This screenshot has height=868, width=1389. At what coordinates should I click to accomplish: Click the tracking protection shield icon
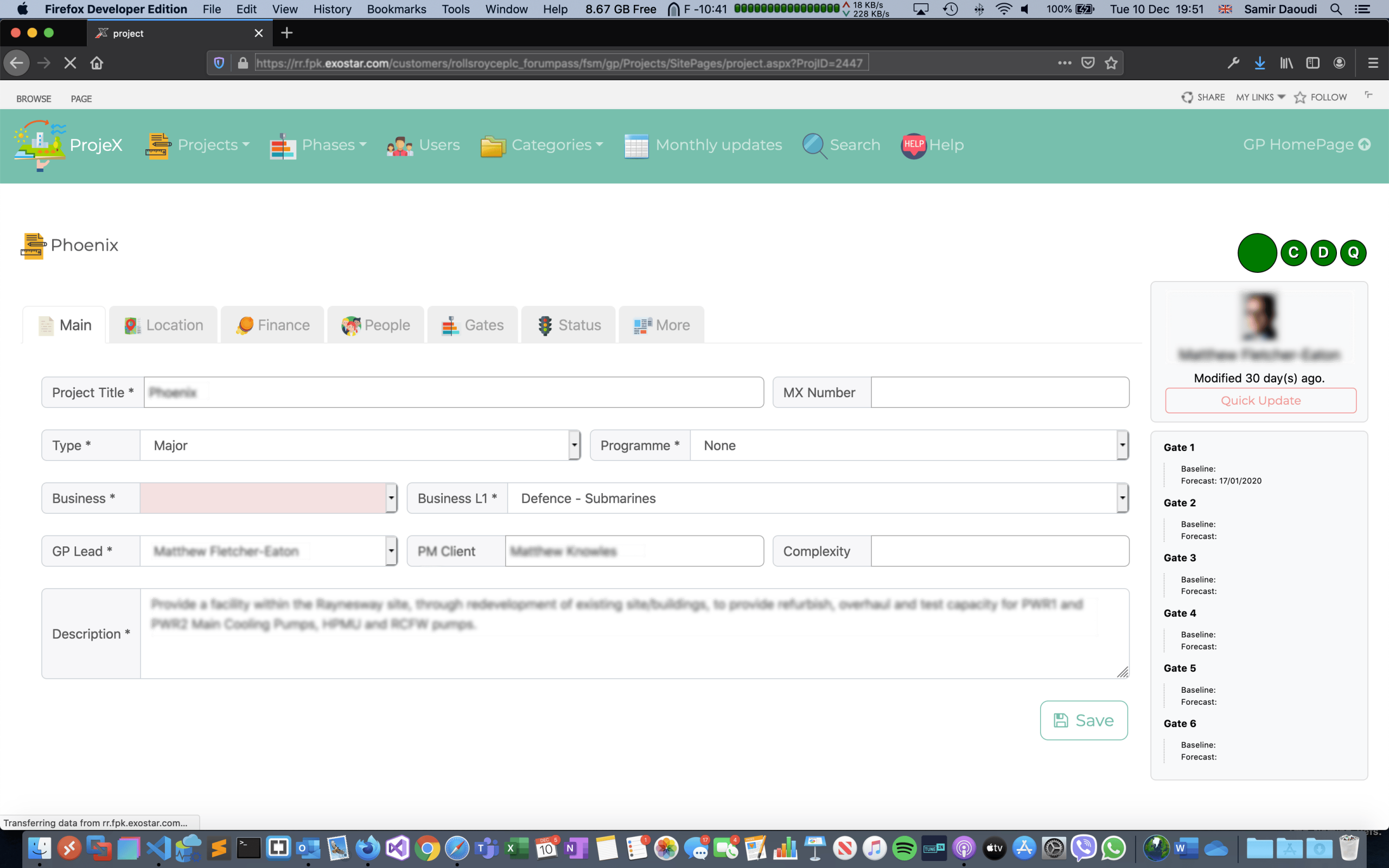coord(219,63)
